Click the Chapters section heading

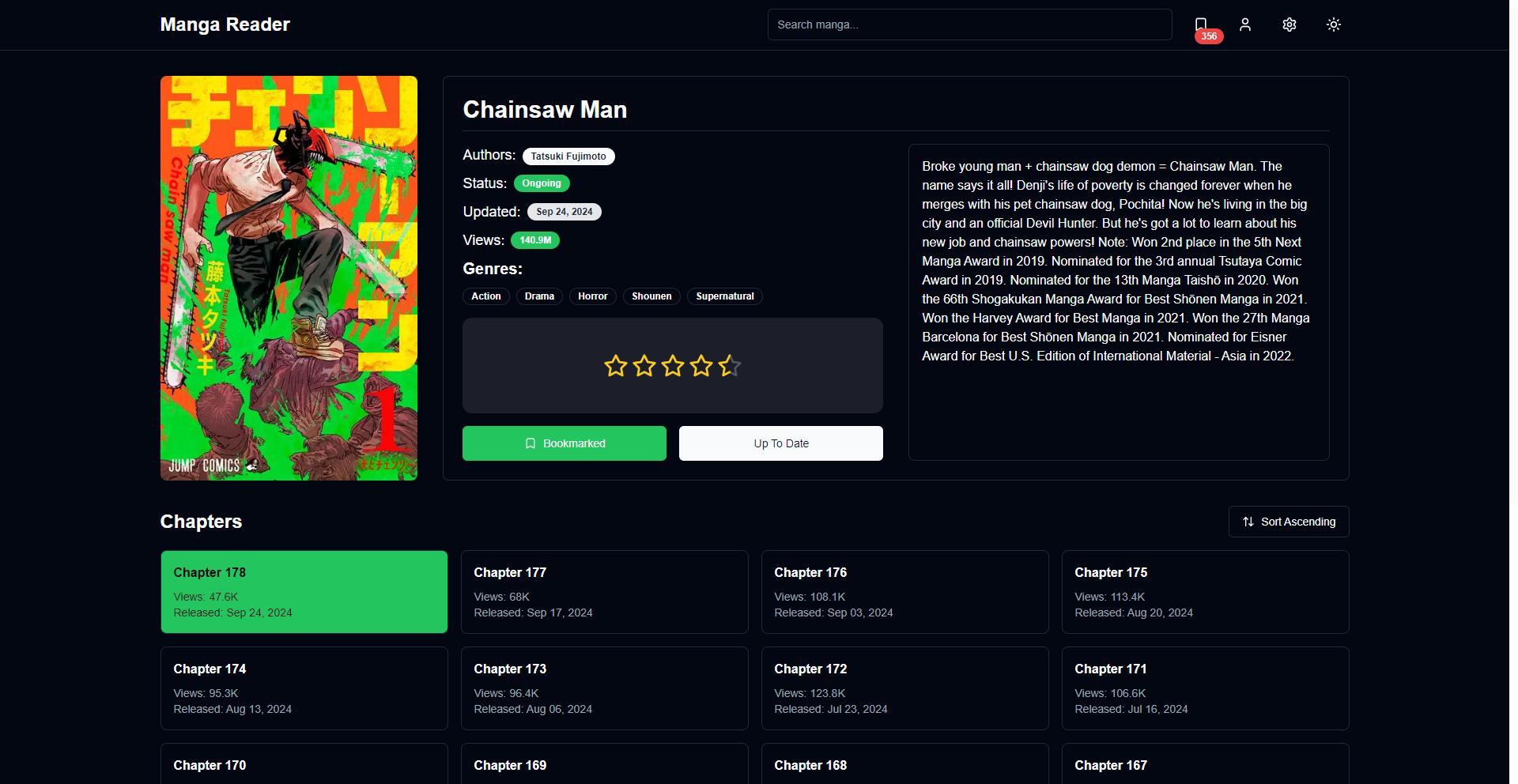tap(201, 522)
